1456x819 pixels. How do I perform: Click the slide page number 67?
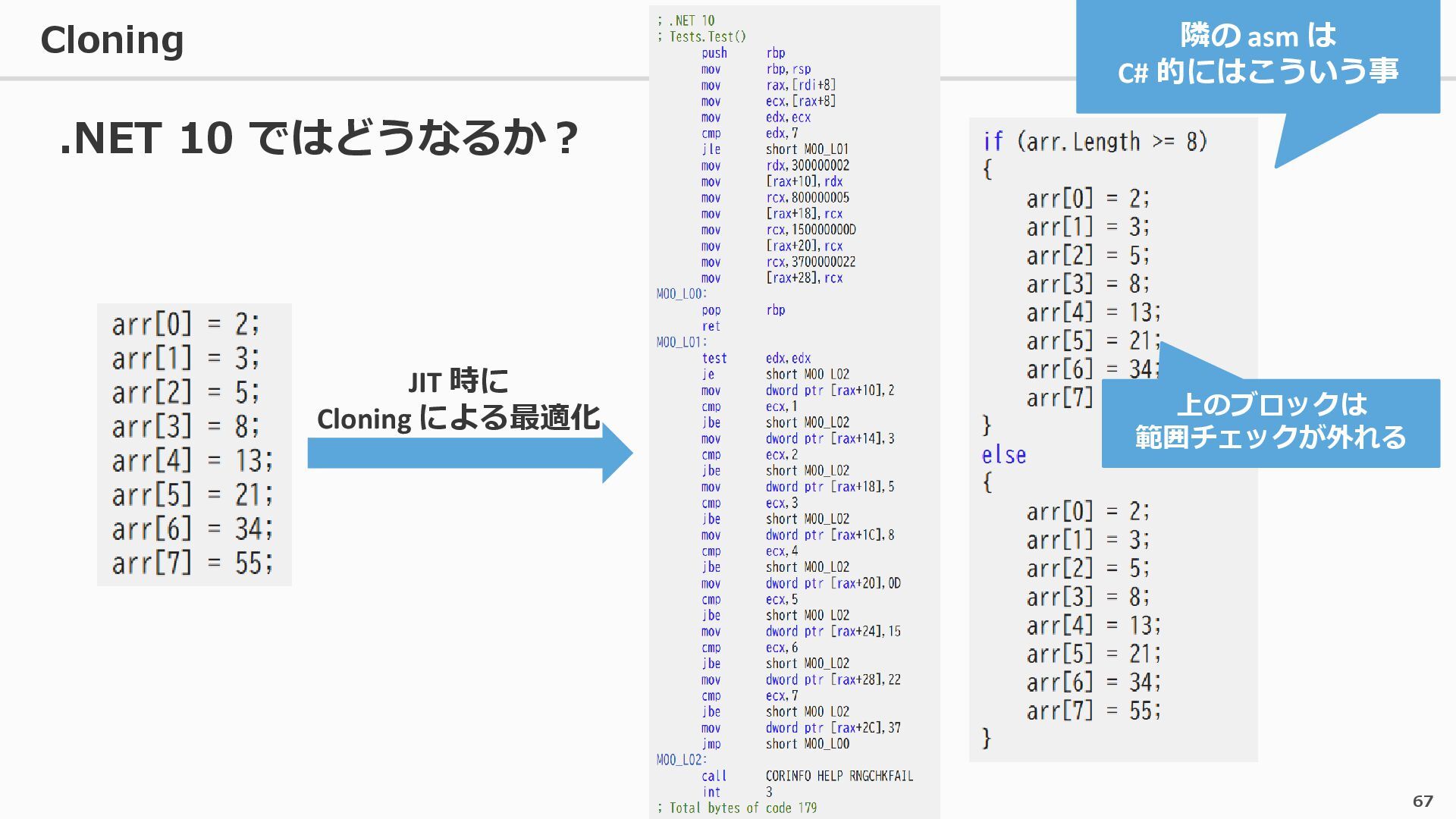pos(1423,801)
